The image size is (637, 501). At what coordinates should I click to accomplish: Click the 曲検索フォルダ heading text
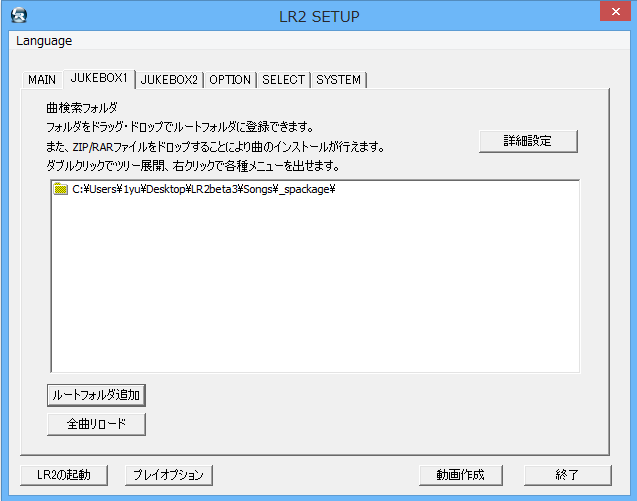click(82, 108)
